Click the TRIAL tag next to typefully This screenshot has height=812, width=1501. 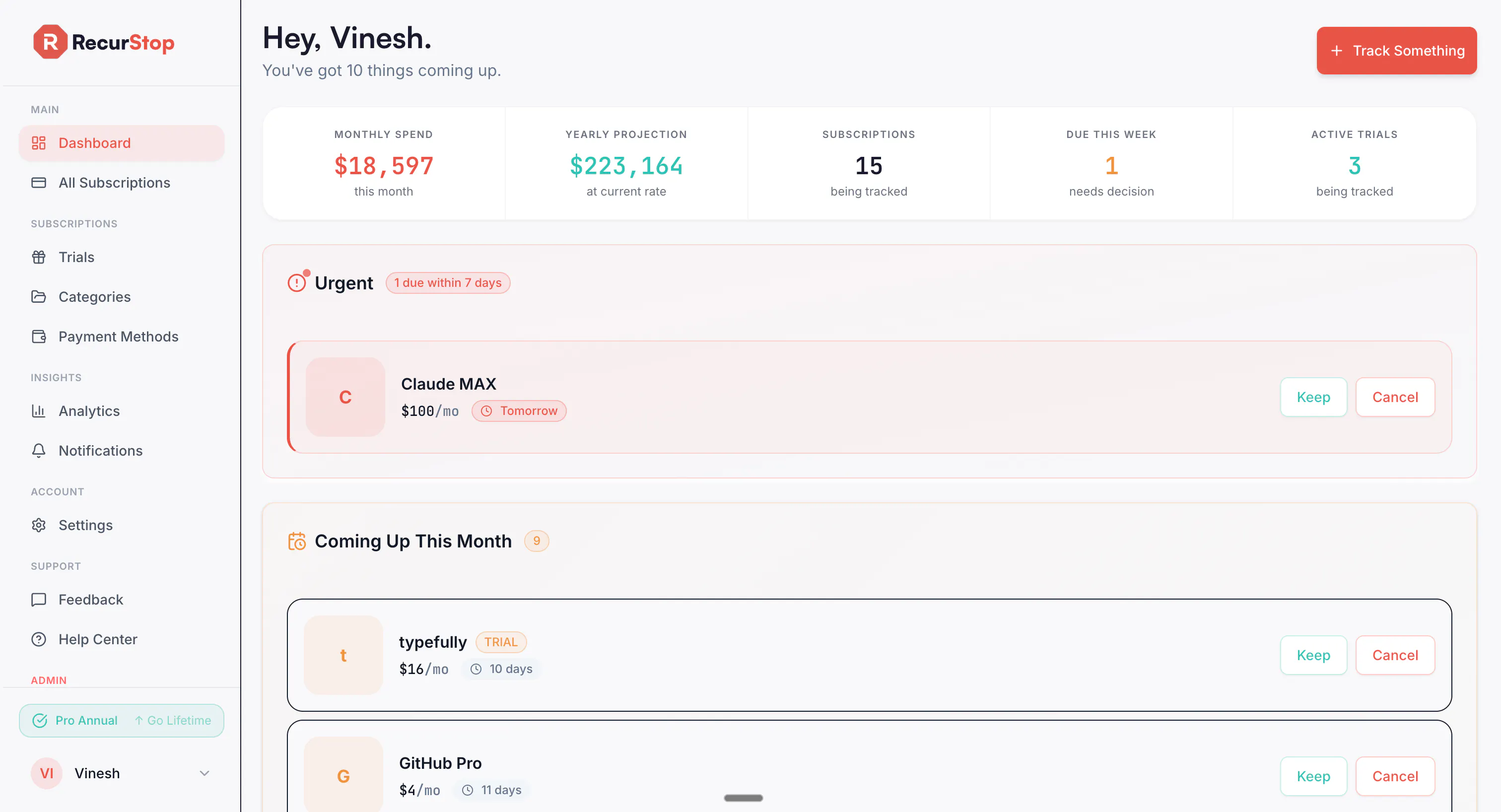coord(500,642)
